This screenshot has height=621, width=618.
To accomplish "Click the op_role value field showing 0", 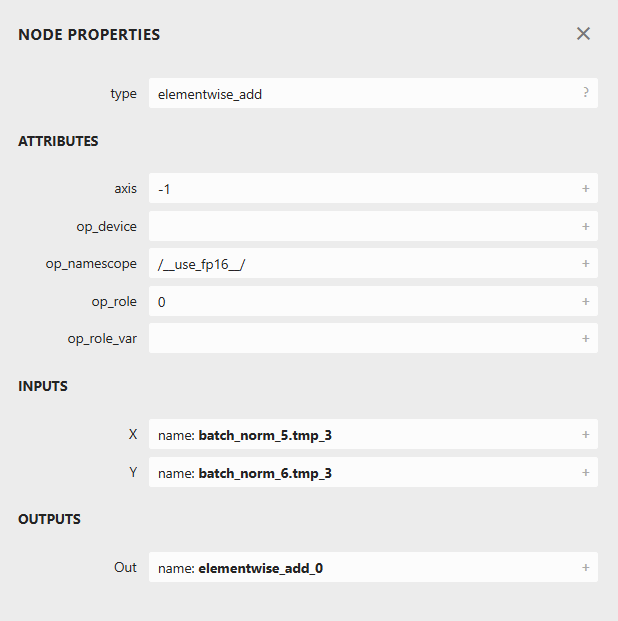I will click(360, 302).
